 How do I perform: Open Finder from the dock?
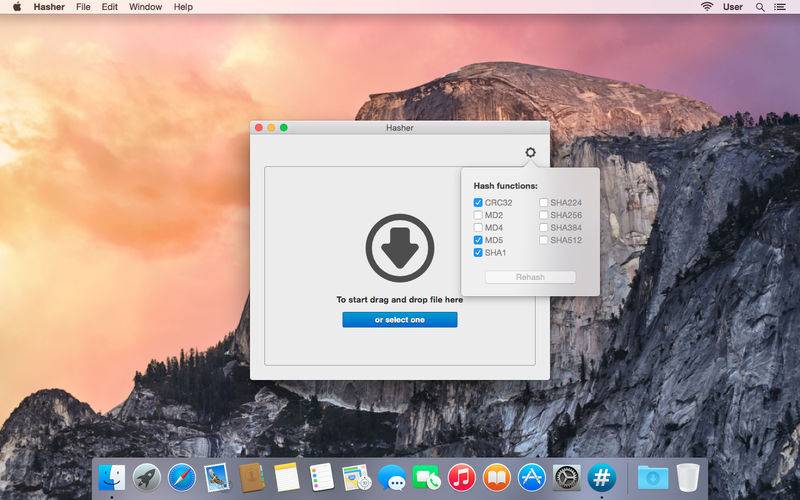[112, 477]
